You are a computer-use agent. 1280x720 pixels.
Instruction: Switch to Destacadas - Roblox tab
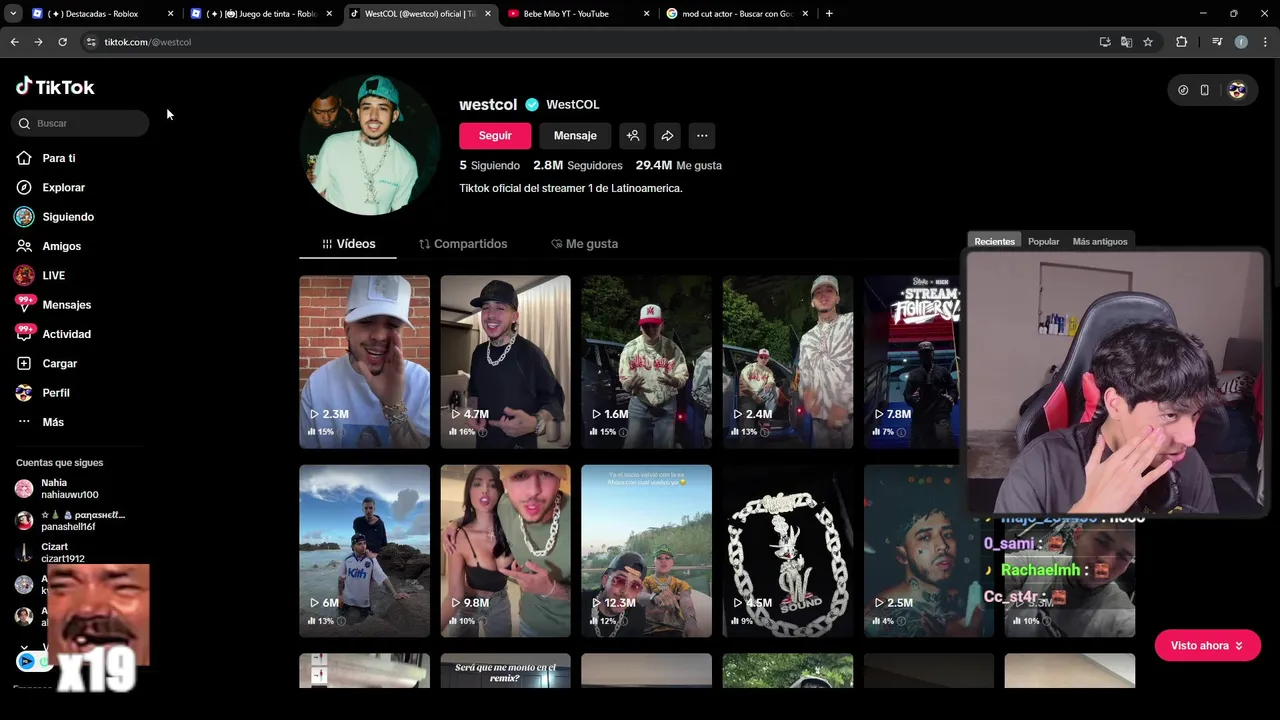[x=102, y=14]
